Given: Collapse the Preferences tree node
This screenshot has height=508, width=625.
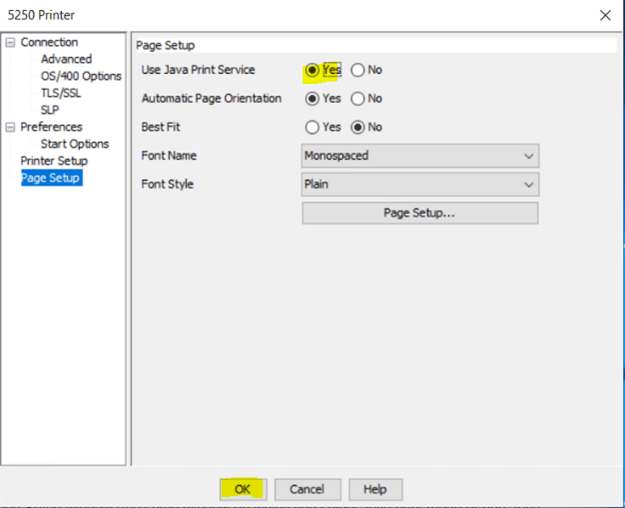Looking at the screenshot, I should pyautogui.click(x=10, y=127).
